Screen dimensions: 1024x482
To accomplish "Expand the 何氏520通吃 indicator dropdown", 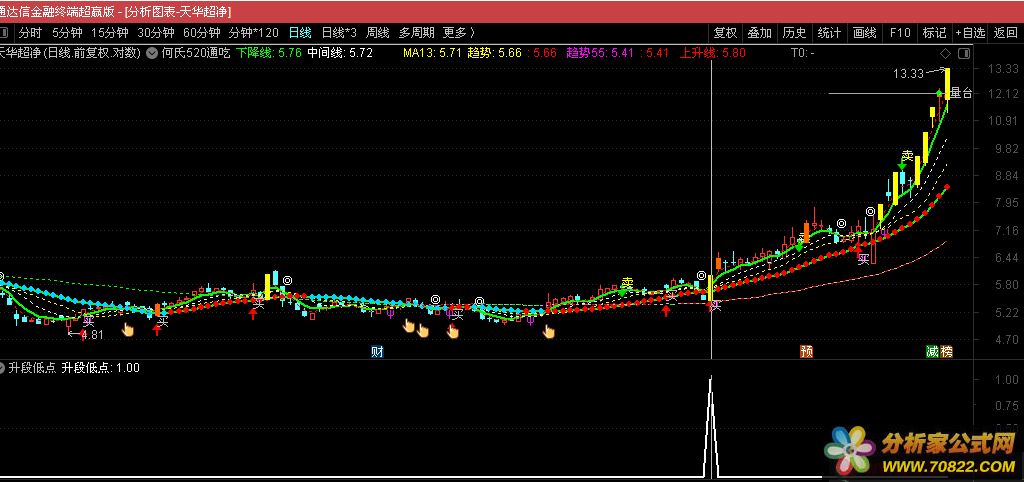I will click(x=151, y=53).
